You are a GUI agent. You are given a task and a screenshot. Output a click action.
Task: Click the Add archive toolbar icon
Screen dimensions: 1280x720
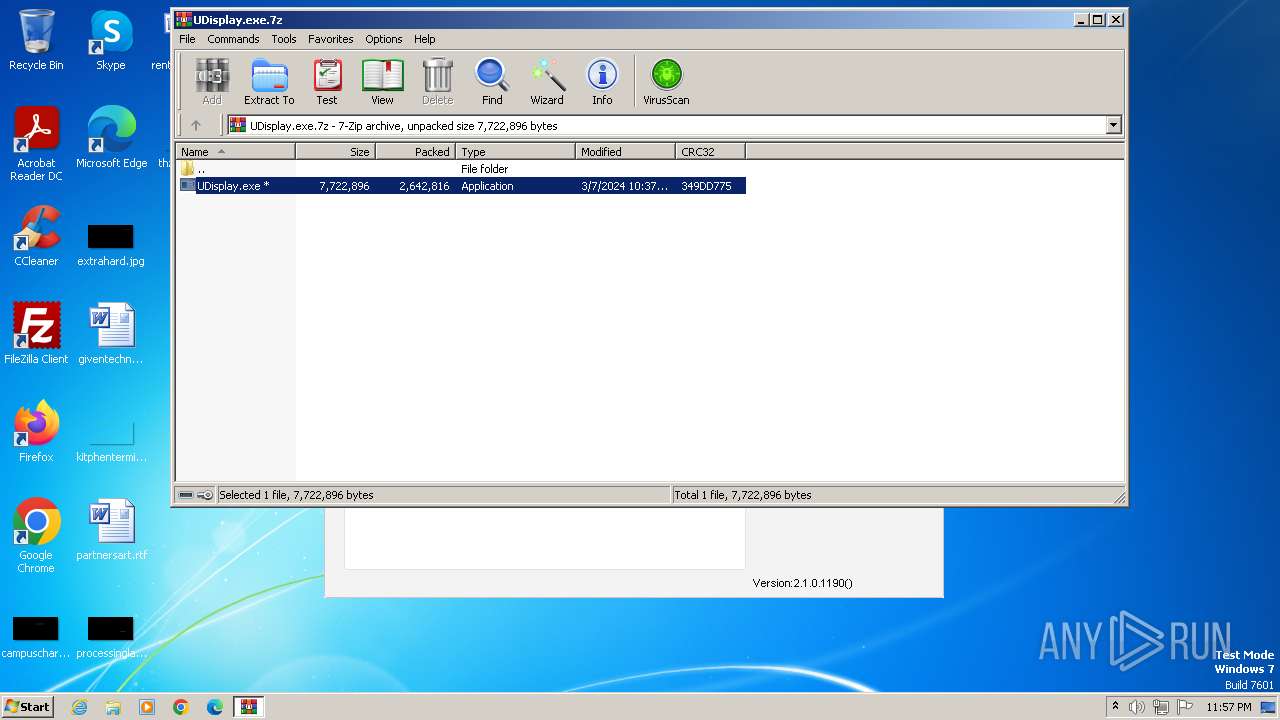(212, 82)
